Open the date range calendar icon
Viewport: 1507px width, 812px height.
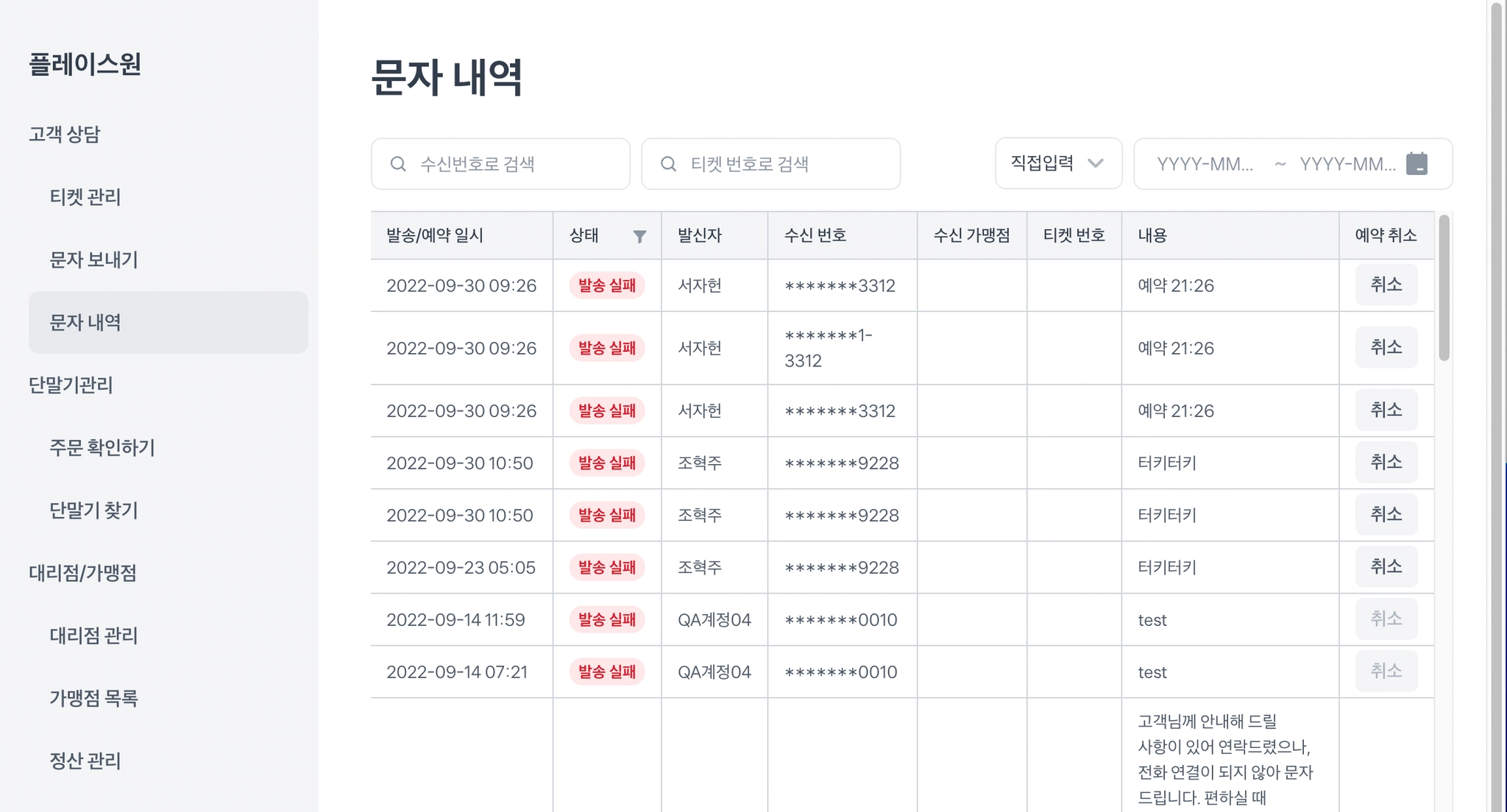coord(1416,163)
